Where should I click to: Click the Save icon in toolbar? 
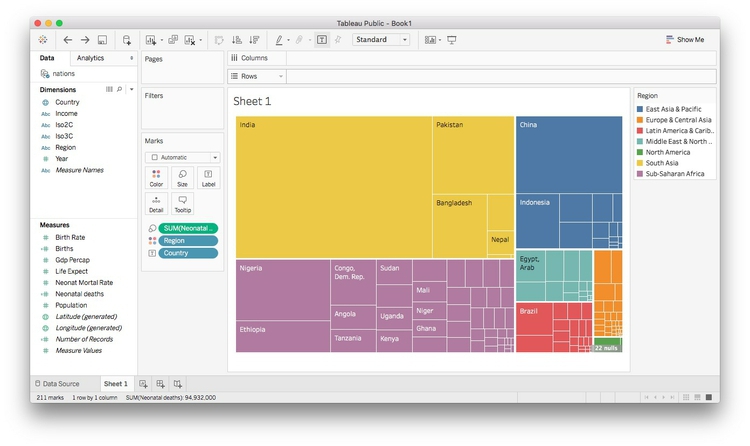(102, 40)
